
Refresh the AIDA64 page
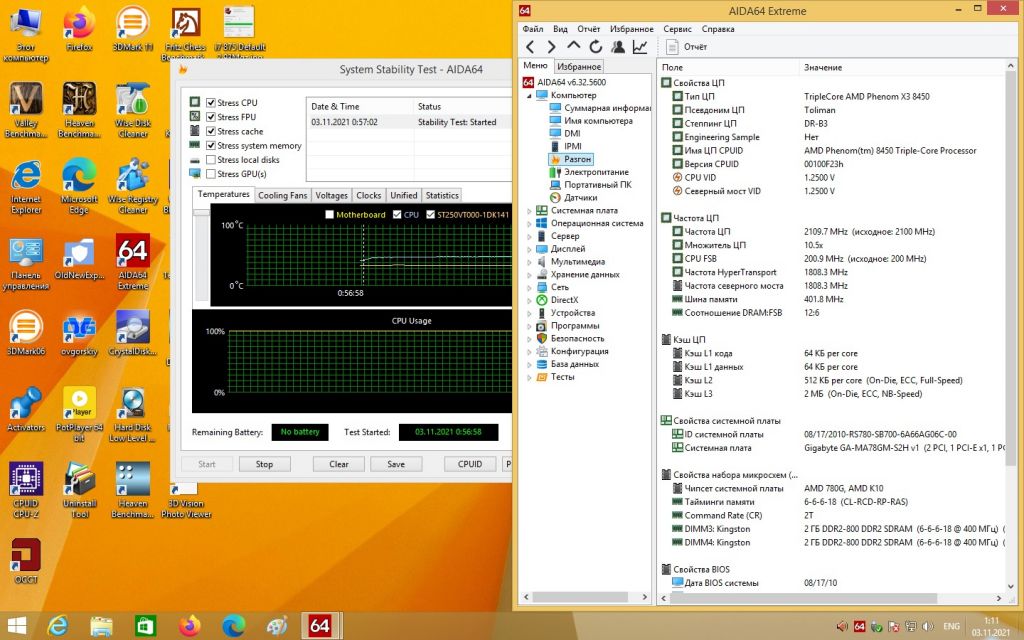(x=596, y=47)
